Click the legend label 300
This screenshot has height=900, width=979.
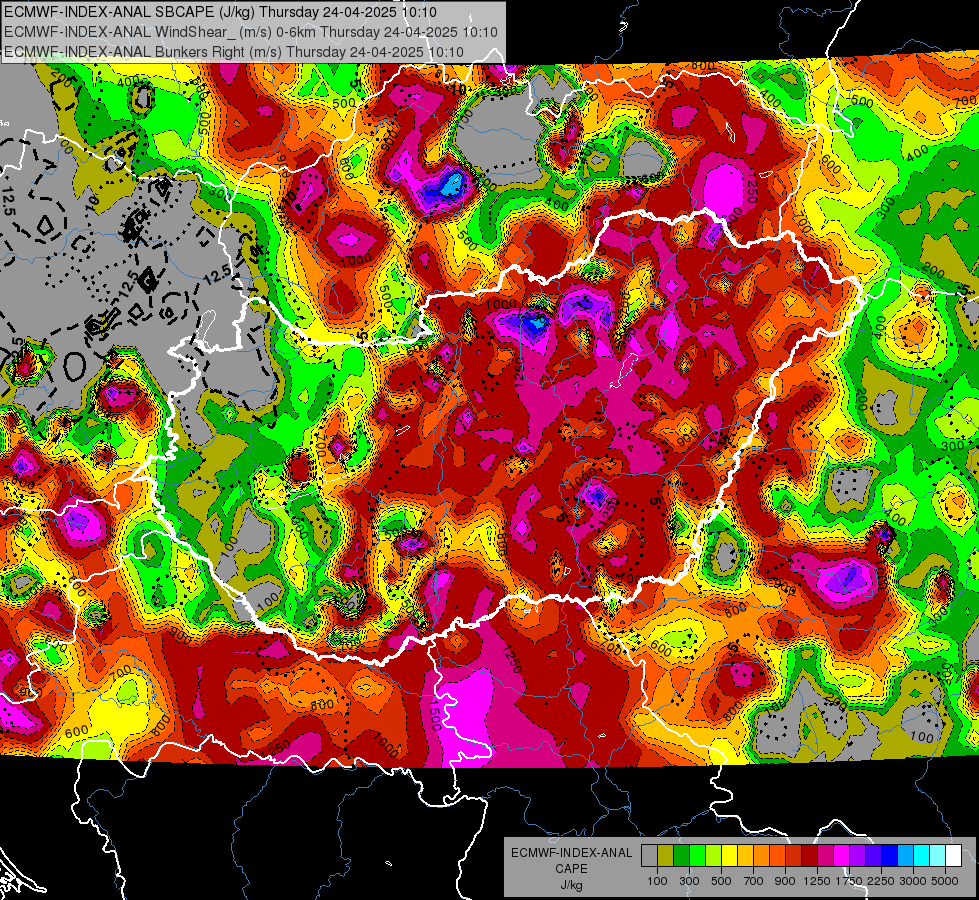click(689, 881)
